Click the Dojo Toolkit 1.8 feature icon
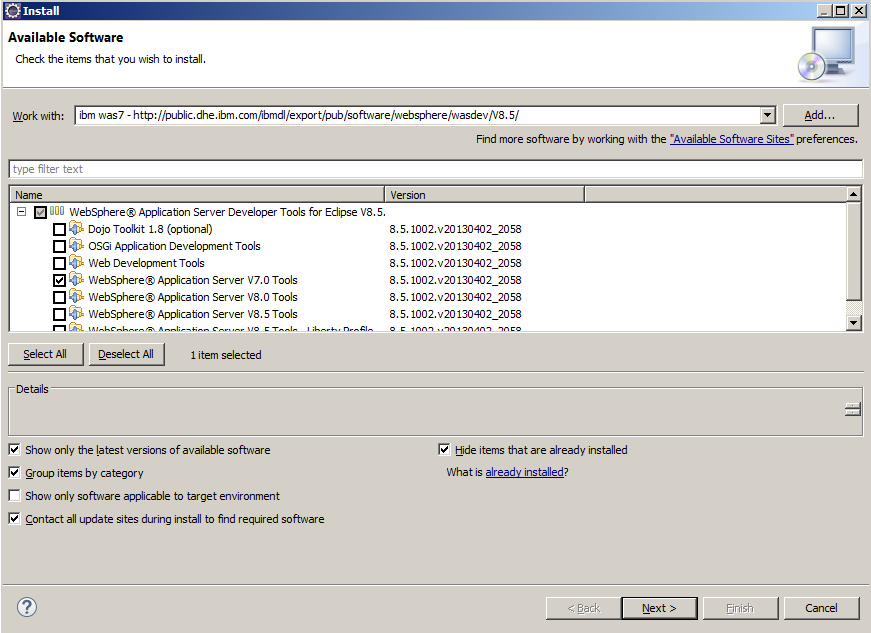This screenshot has width=871, height=633. (x=77, y=229)
